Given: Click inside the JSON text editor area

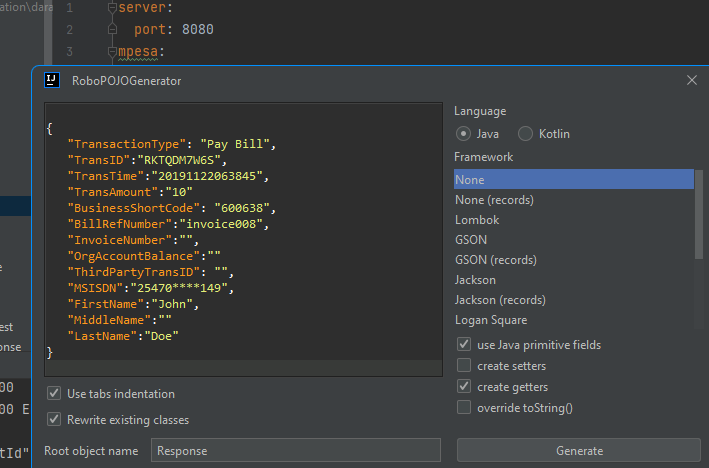Looking at the screenshot, I should 243,239.
